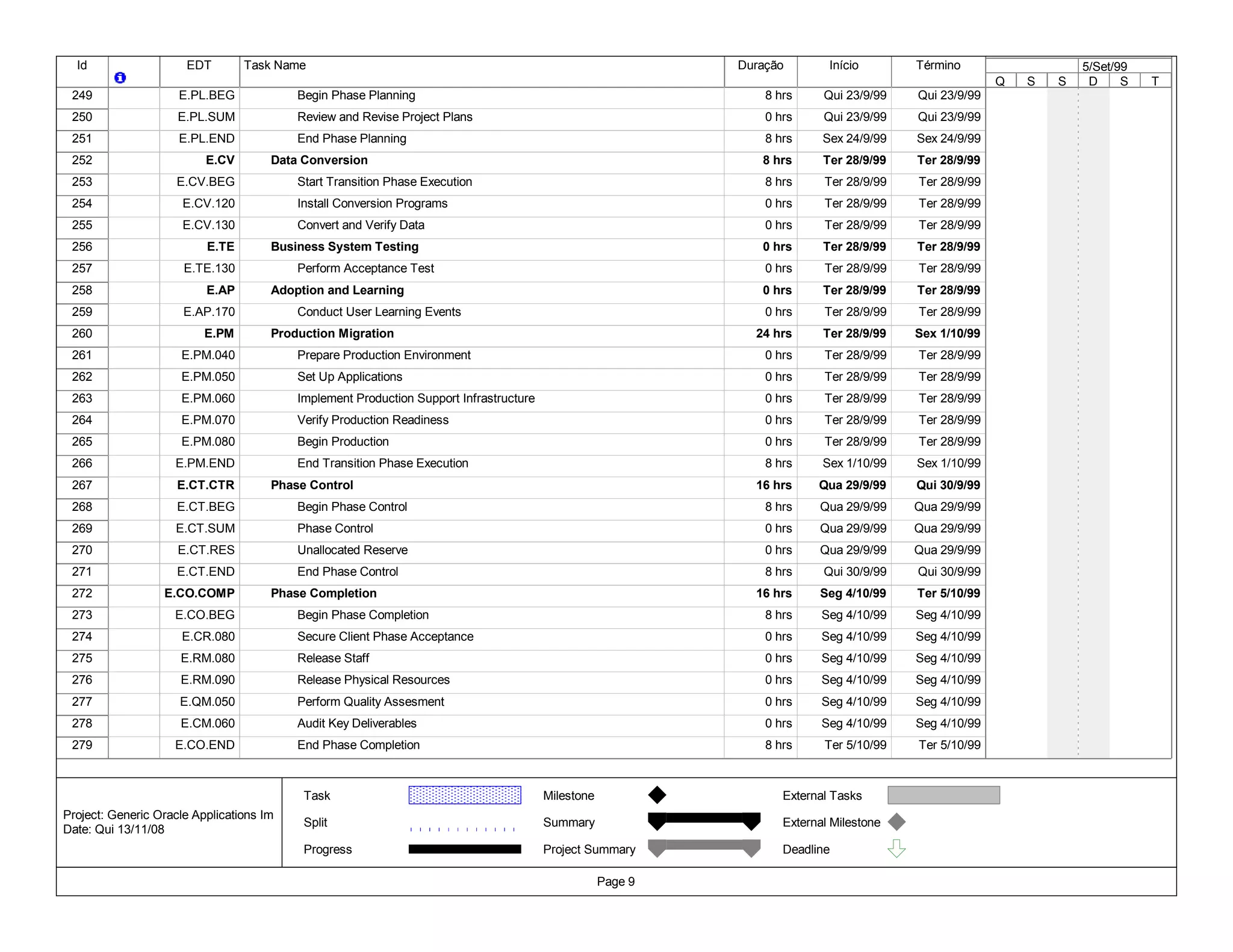The width and height of the screenshot is (1233, 952).
Task: Click the Q day label in timescale
Action: point(1000,81)
